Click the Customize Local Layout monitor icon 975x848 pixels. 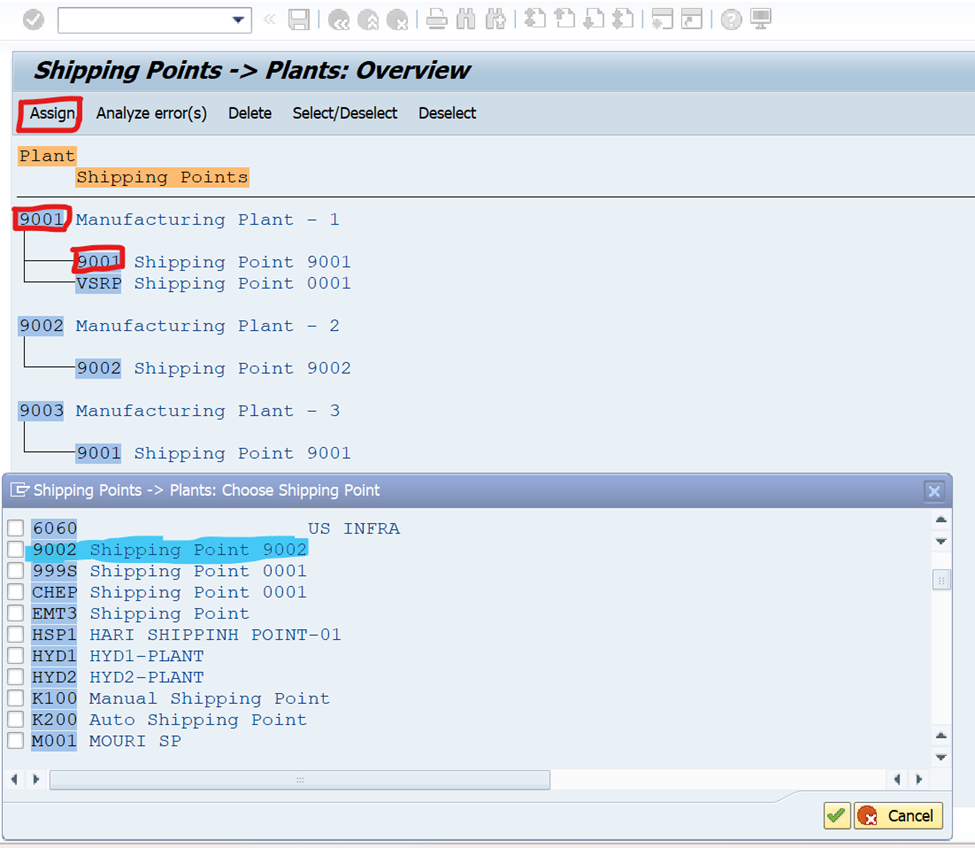click(x=760, y=20)
